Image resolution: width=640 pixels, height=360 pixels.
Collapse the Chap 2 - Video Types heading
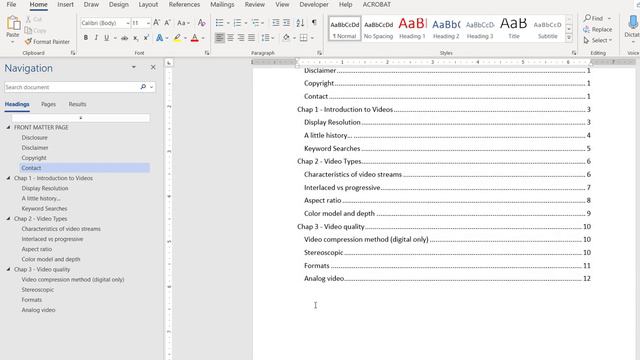tap(8, 219)
